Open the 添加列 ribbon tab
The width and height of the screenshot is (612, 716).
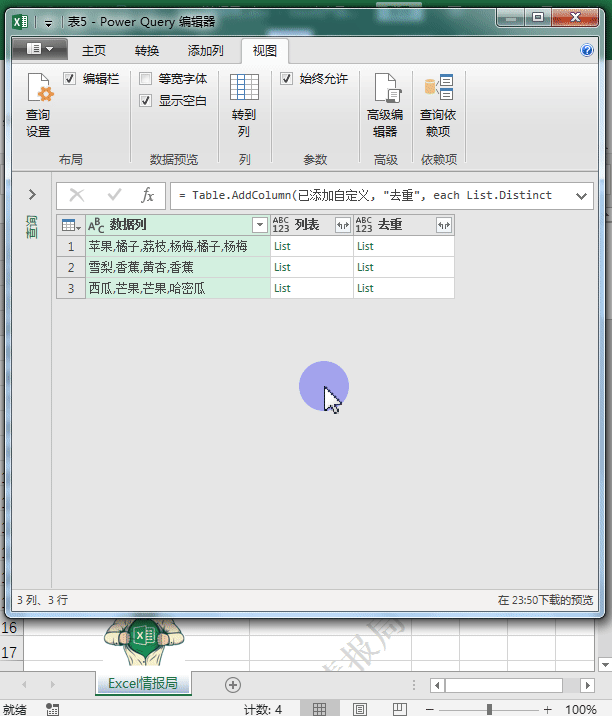point(205,51)
